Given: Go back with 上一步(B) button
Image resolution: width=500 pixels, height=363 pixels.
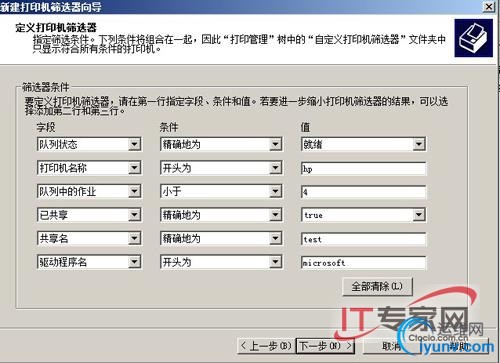Looking at the screenshot, I should [266, 346].
